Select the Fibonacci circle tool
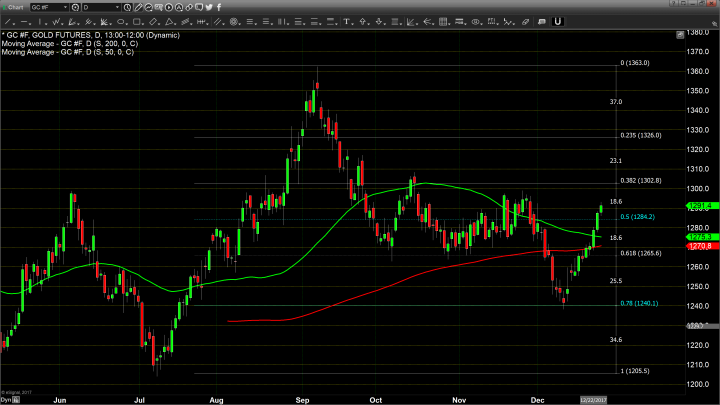The height and width of the screenshot is (405, 720). coord(234,22)
